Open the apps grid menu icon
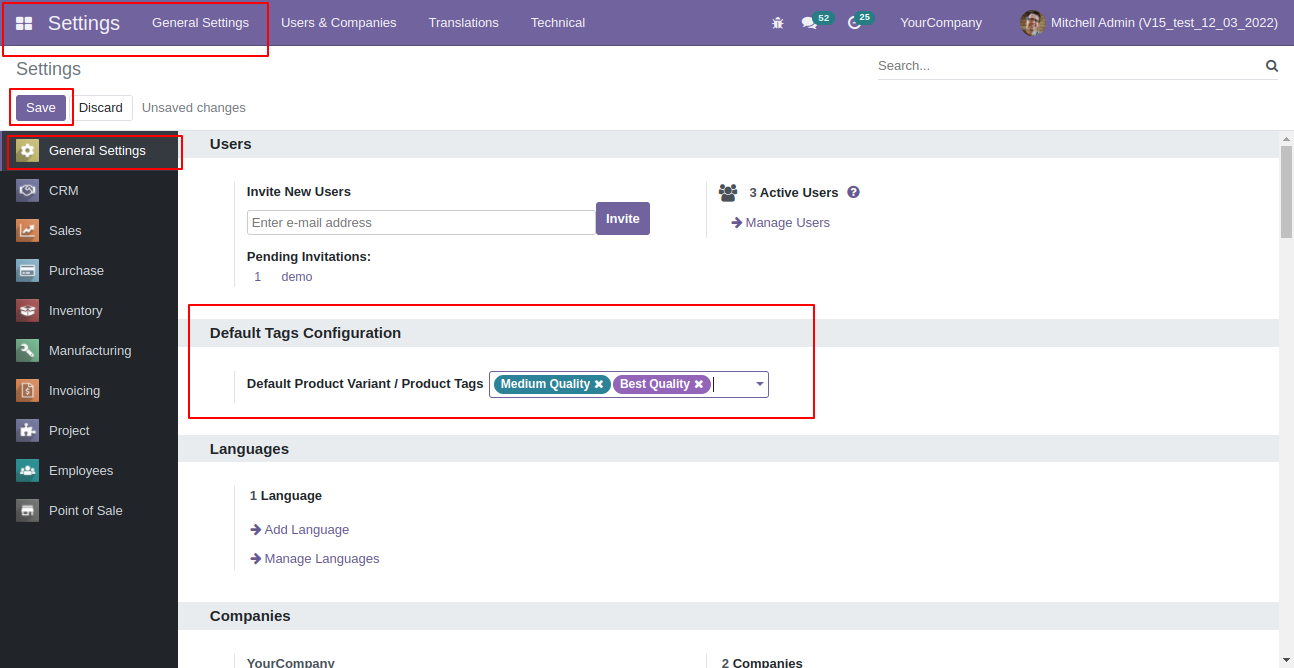This screenshot has width=1294, height=668. [x=24, y=23]
